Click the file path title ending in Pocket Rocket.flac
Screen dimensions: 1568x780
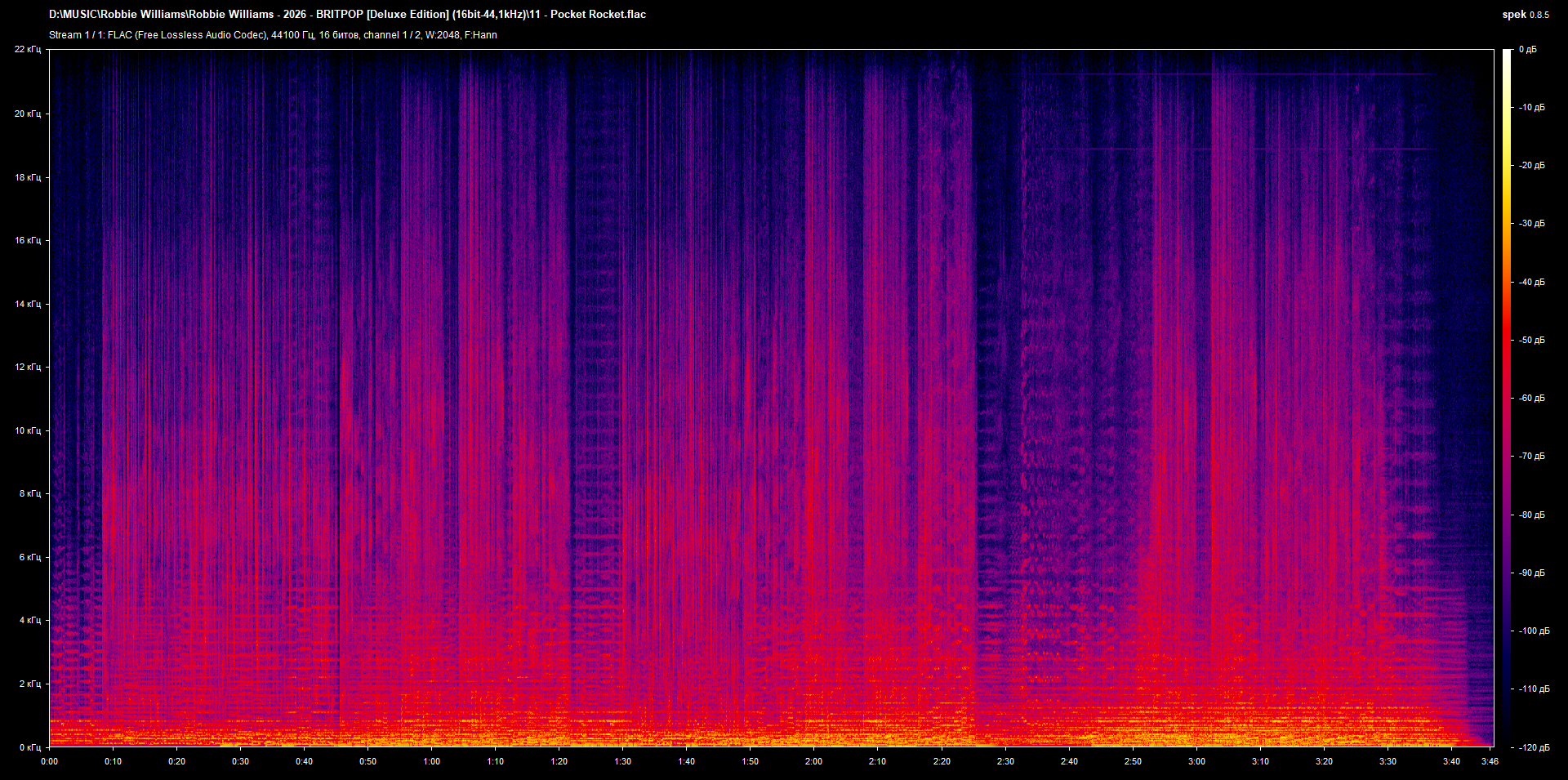[347, 14]
